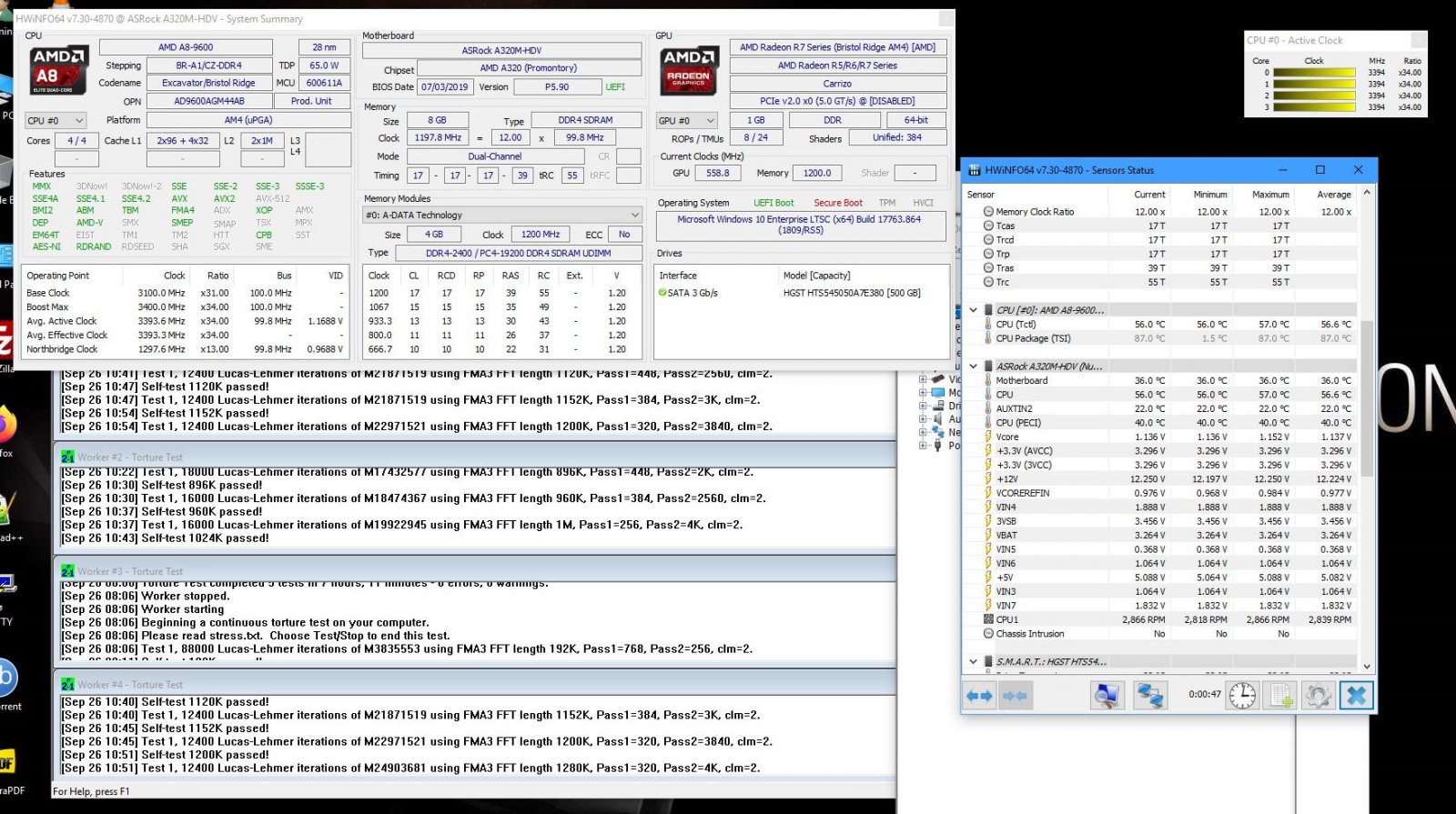The width and height of the screenshot is (1456, 814).
Task: Select the CPU Package (TSI) sensor row
Action: point(1160,338)
